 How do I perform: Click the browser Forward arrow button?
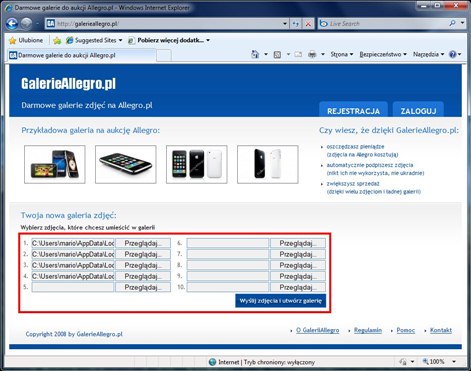pyautogui.click(x=26, y=24)
